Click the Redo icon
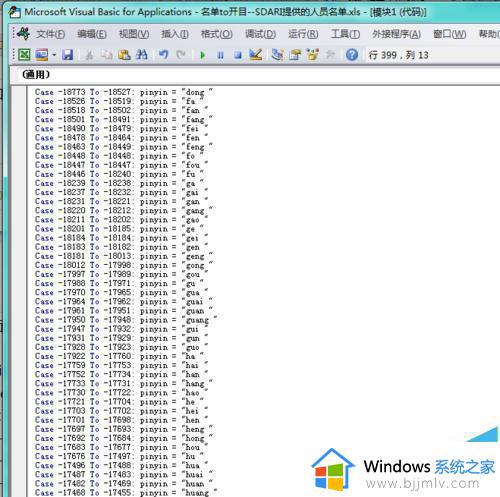The height and width of the screenshot is (497, 500). tap(181, 55)
